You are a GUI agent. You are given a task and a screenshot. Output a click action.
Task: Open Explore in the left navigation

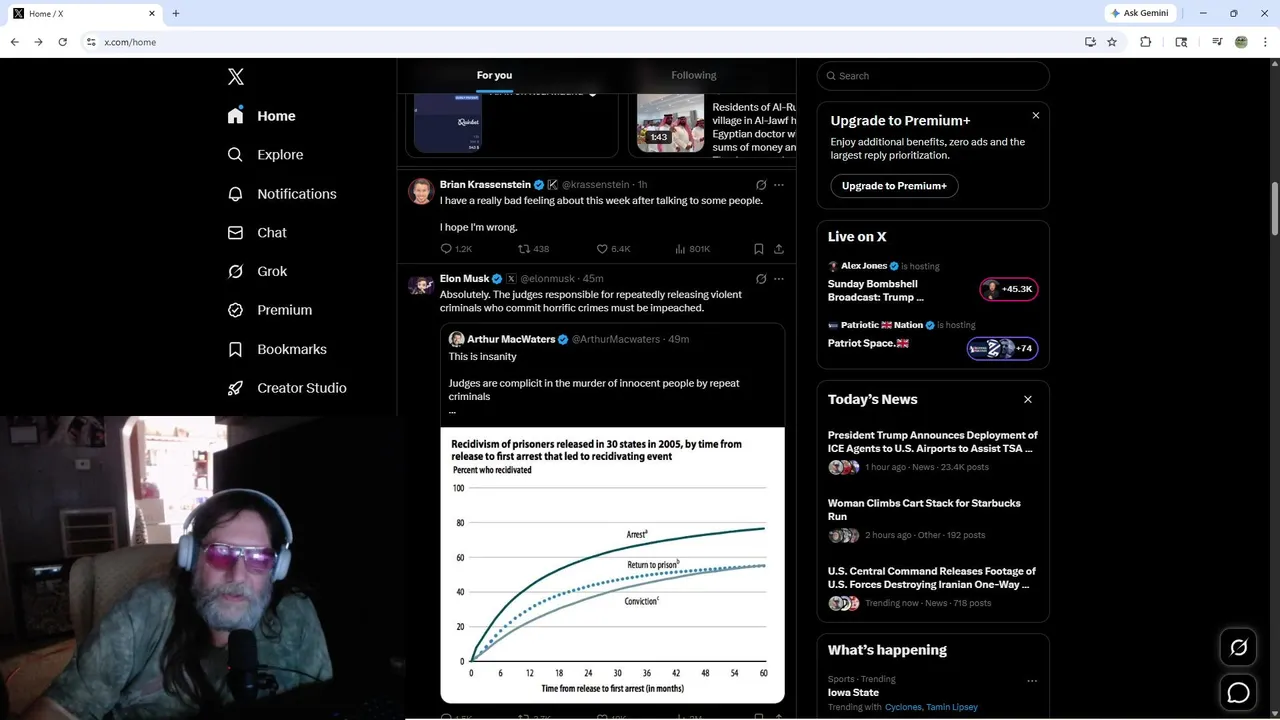click(265, 155)
